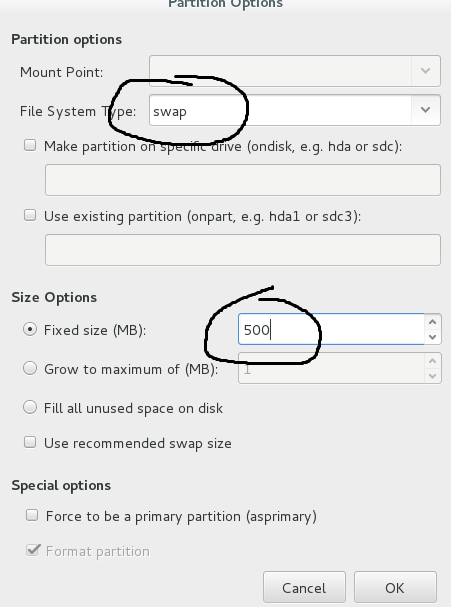Viewport: 451px width, 607px height.
Task: Enable Use existing partition checkbox
Action: click(30, 215)
